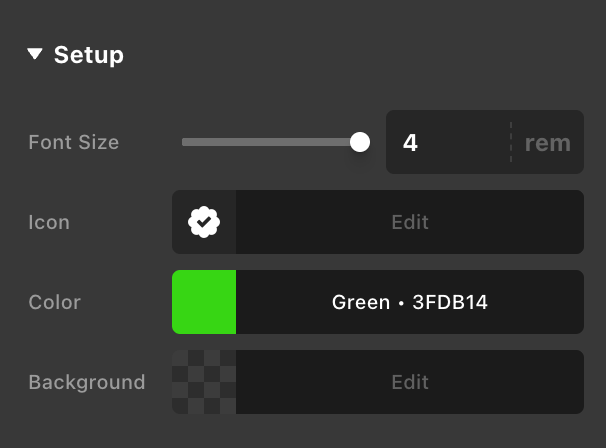
Task: Open the rem unit dropdown
Action: coord(548,142)
